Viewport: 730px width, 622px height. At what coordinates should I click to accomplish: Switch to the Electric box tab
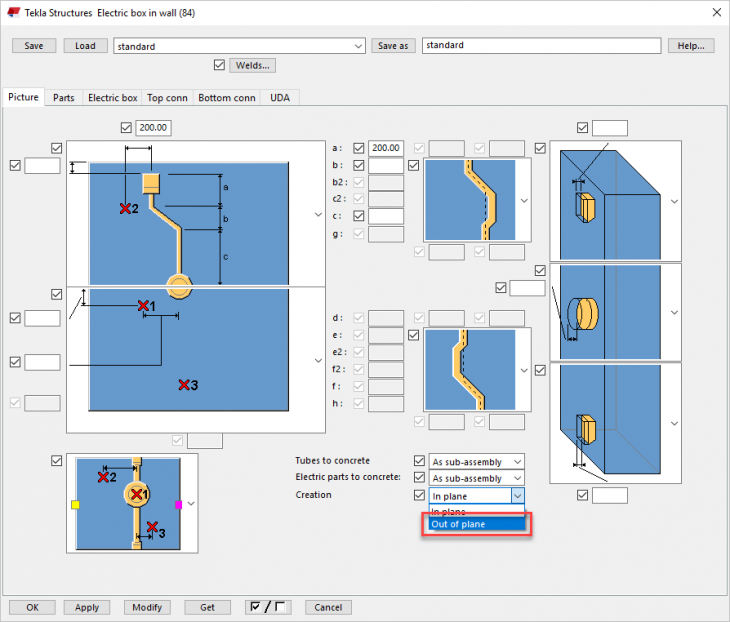point(112,98)
